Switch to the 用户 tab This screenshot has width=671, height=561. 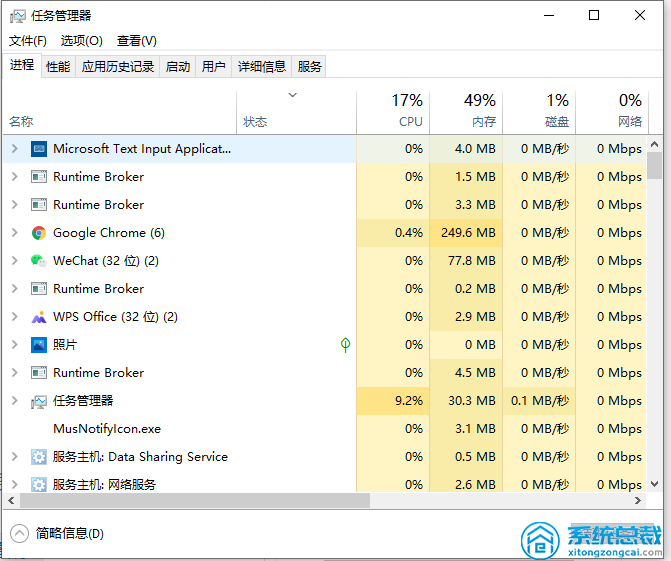[214, 67]
